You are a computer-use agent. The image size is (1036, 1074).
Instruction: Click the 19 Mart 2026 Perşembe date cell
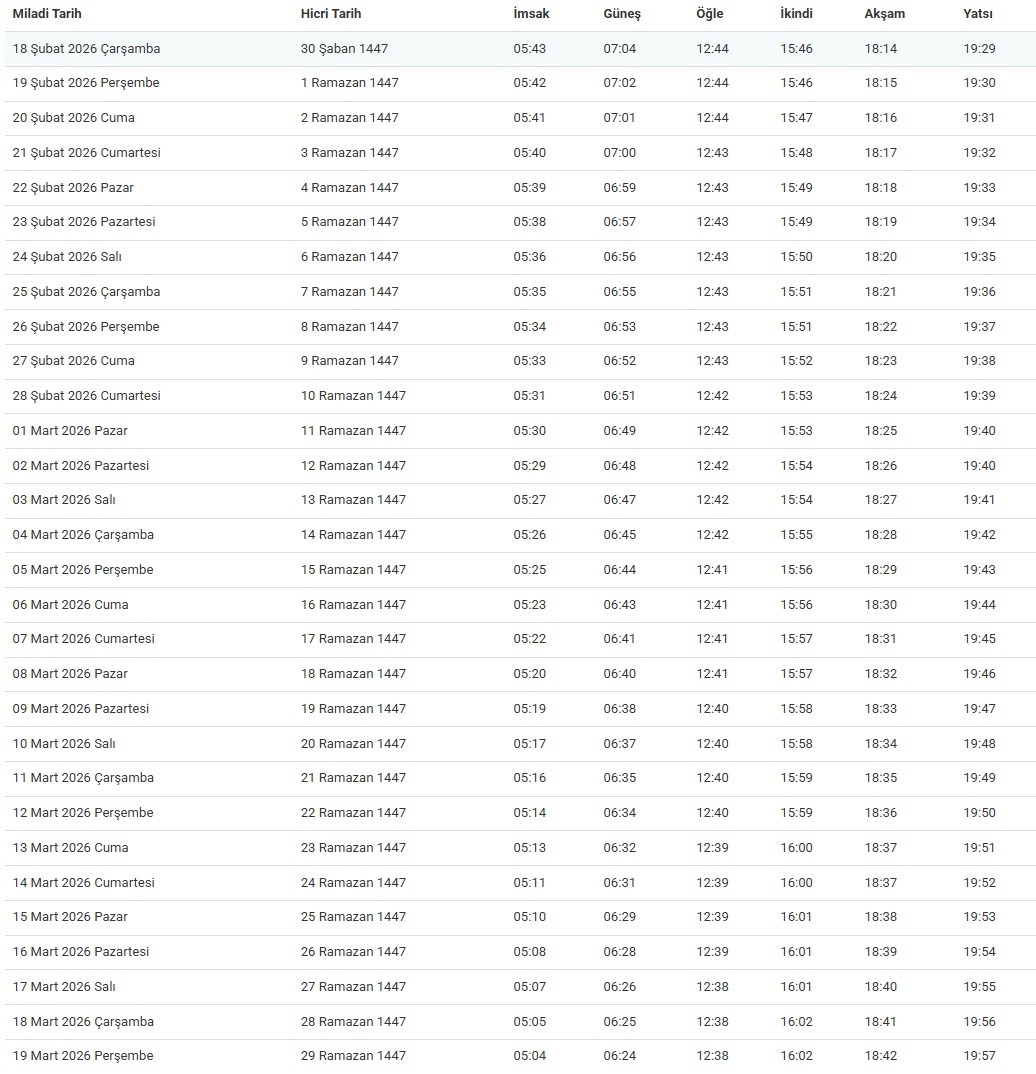coord(83,1056)
